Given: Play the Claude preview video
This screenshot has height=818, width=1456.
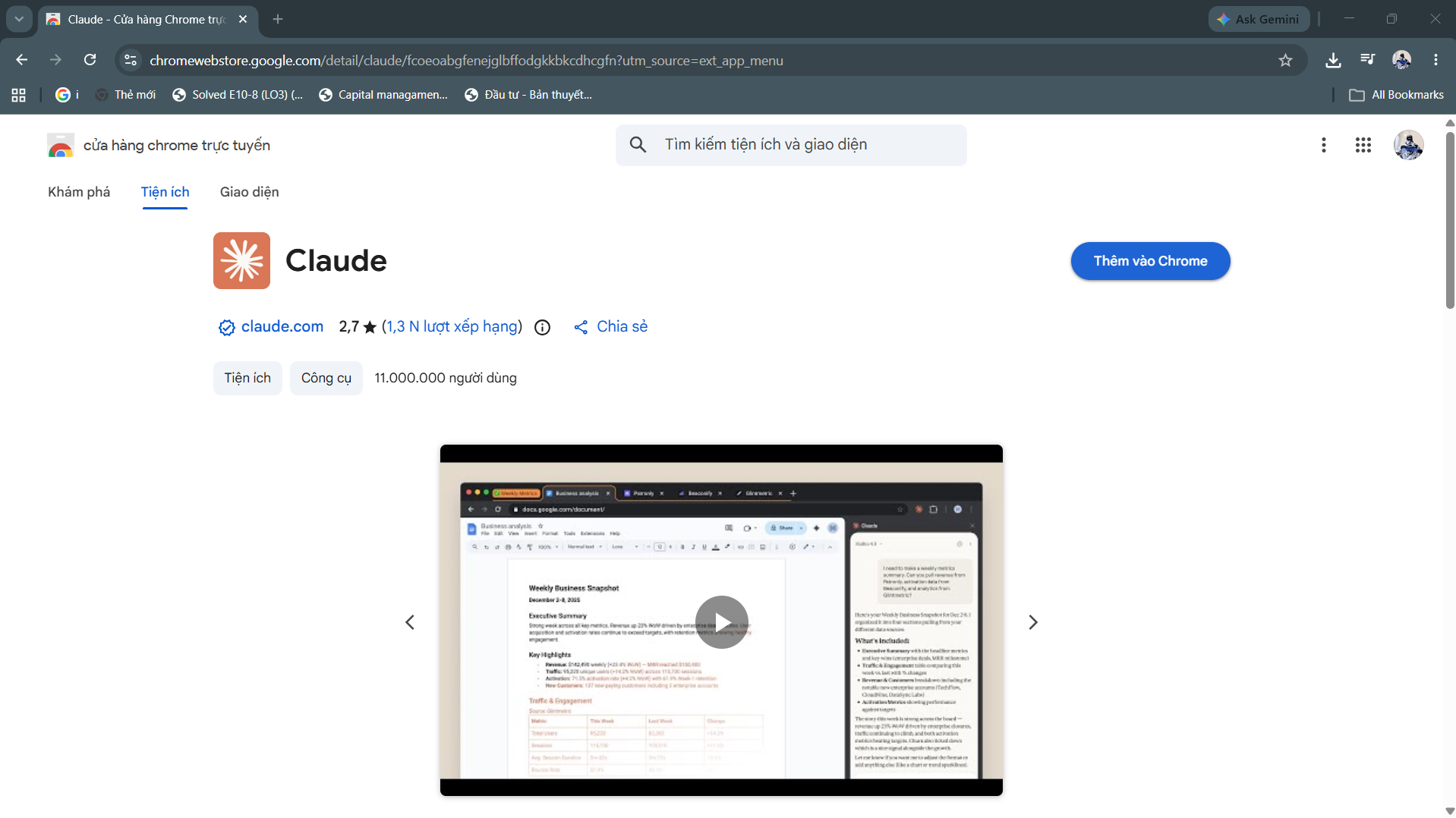Looking at the screenshot, I should pos(721,622).
